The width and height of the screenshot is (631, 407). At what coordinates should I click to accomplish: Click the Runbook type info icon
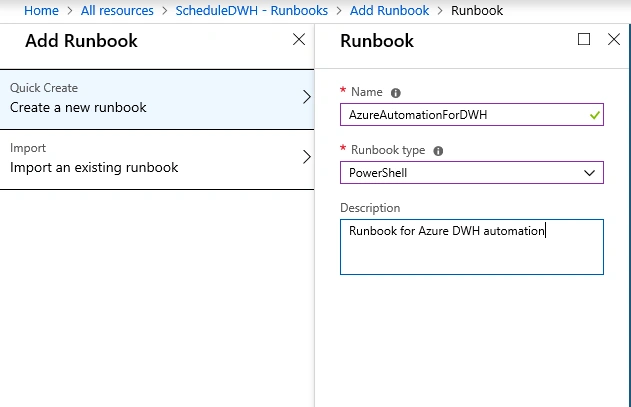(438, 151)
